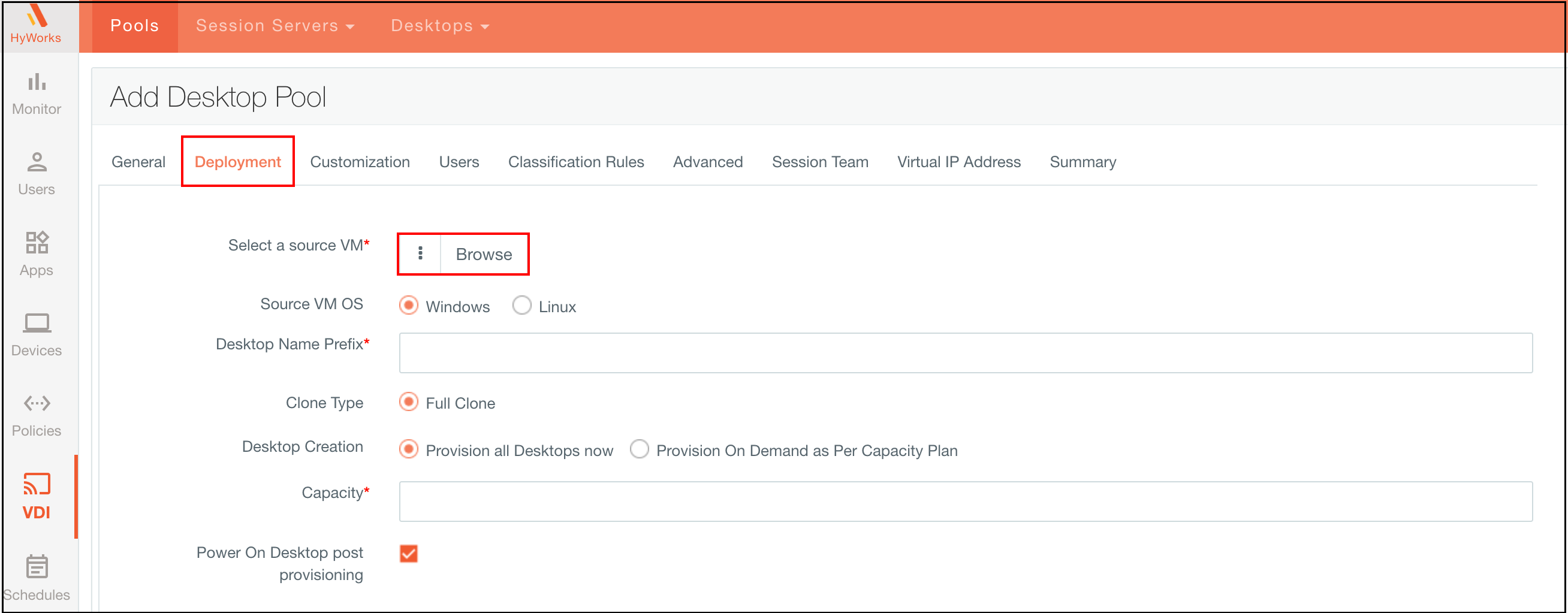Open the Summary tab
This screenshot has height=613, width=1568.
click(1083, 162)
